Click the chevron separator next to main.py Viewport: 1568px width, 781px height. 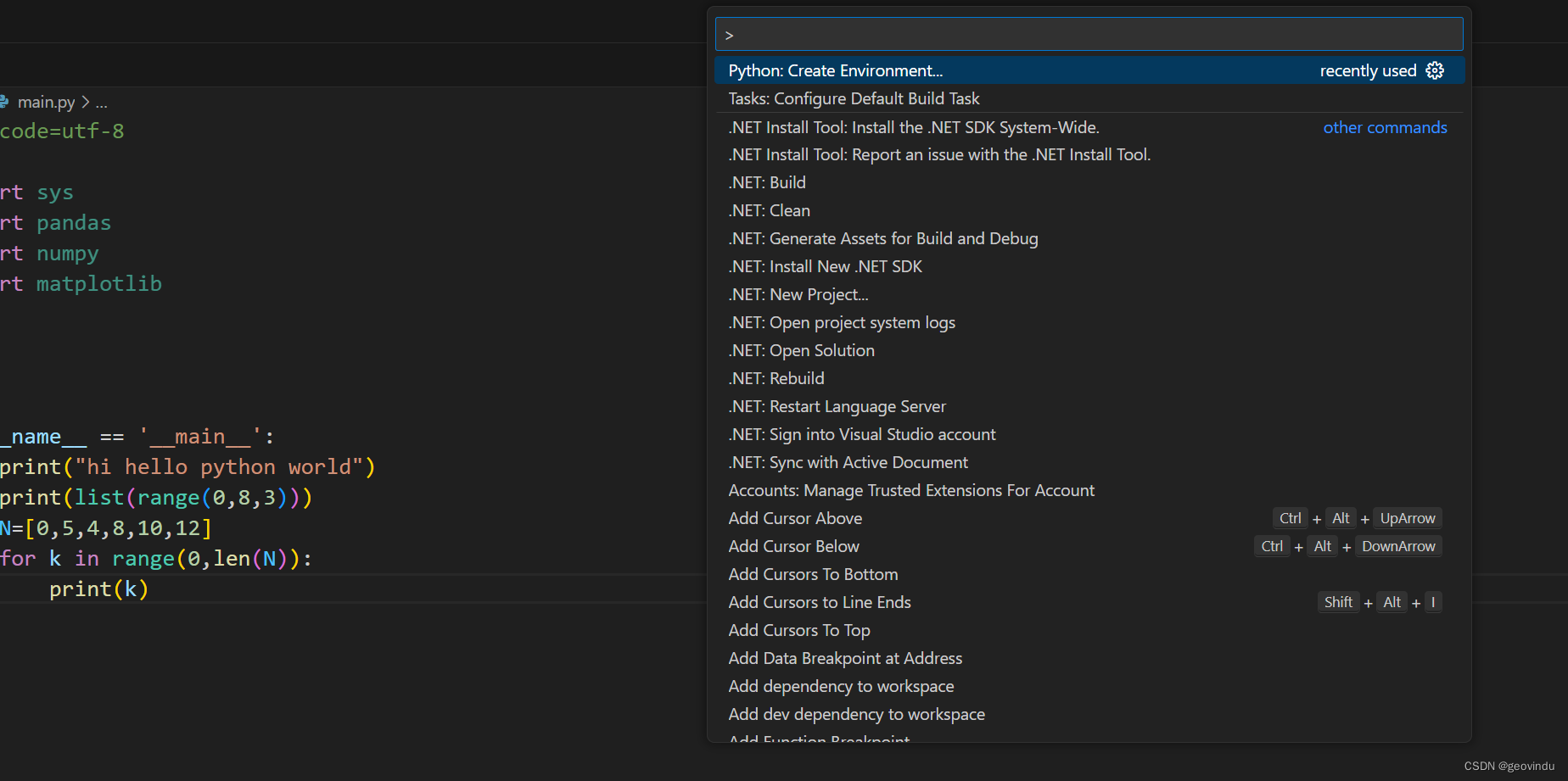pos(85,102)
